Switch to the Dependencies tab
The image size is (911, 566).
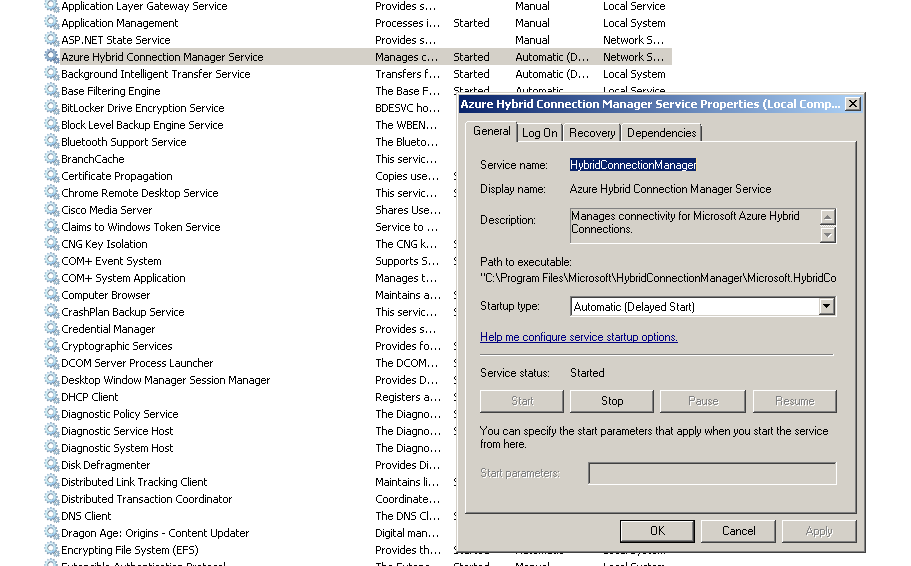point(661,133)
